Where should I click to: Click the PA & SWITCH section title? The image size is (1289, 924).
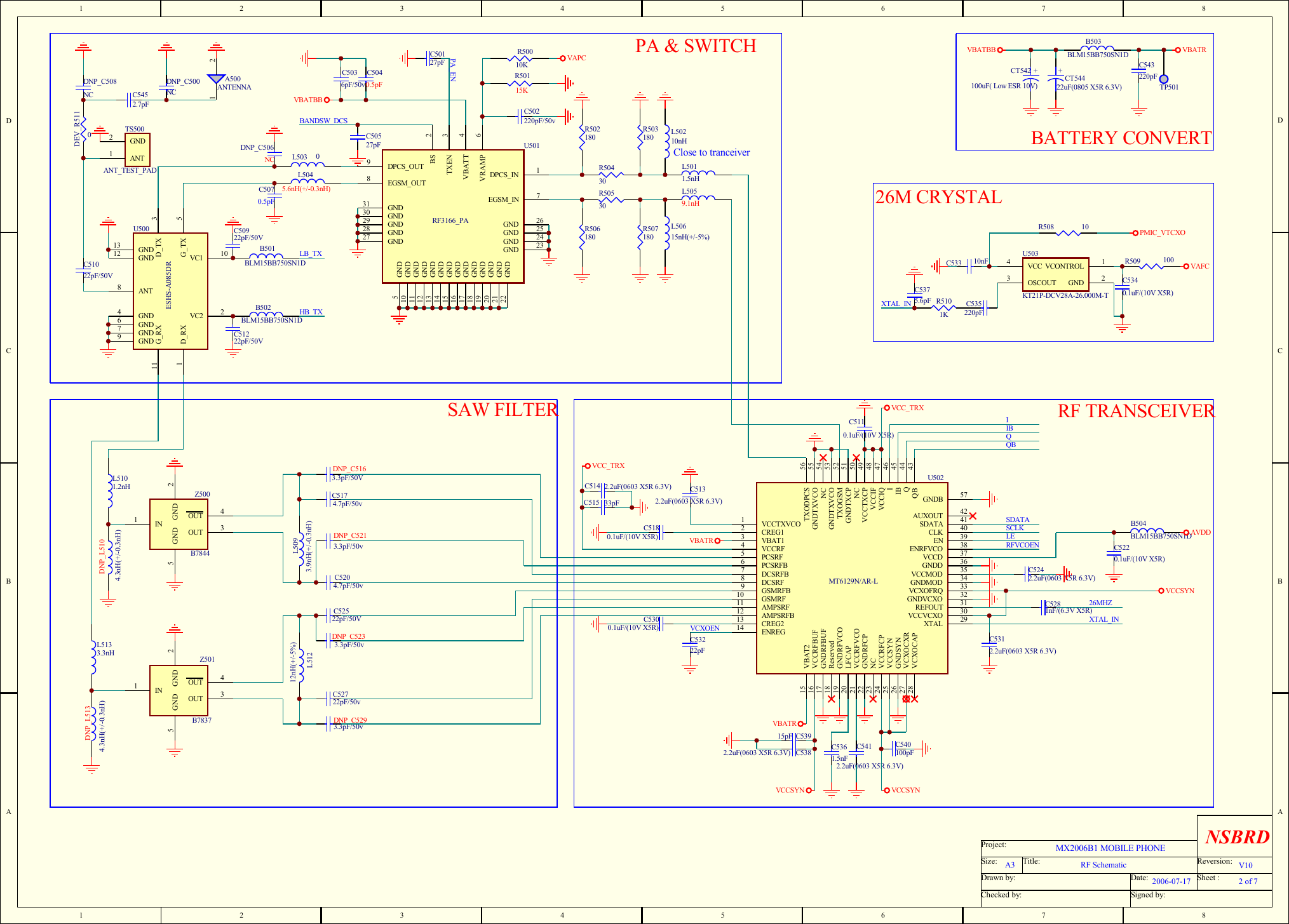click(x=696, y=45)
